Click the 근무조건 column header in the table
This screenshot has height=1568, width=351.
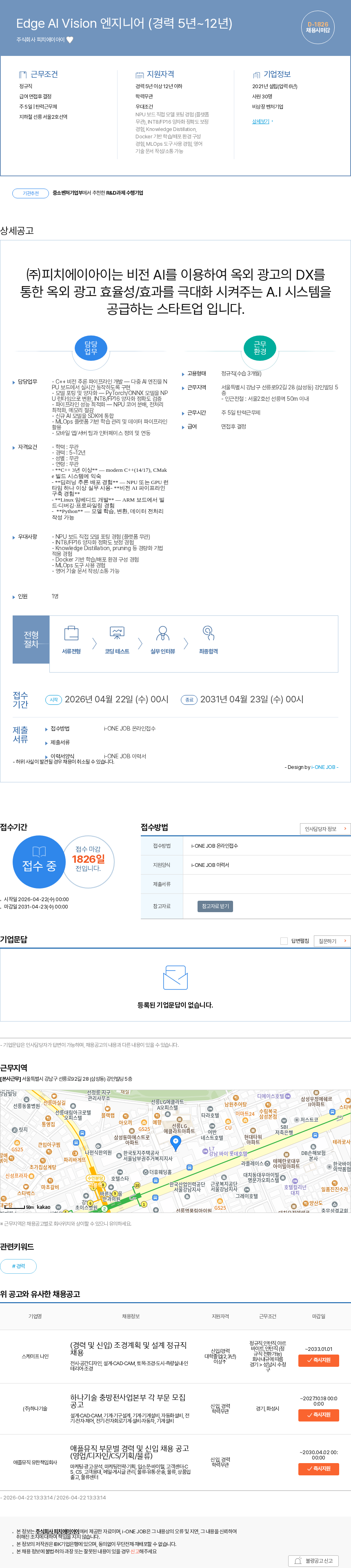point(268,1316)
